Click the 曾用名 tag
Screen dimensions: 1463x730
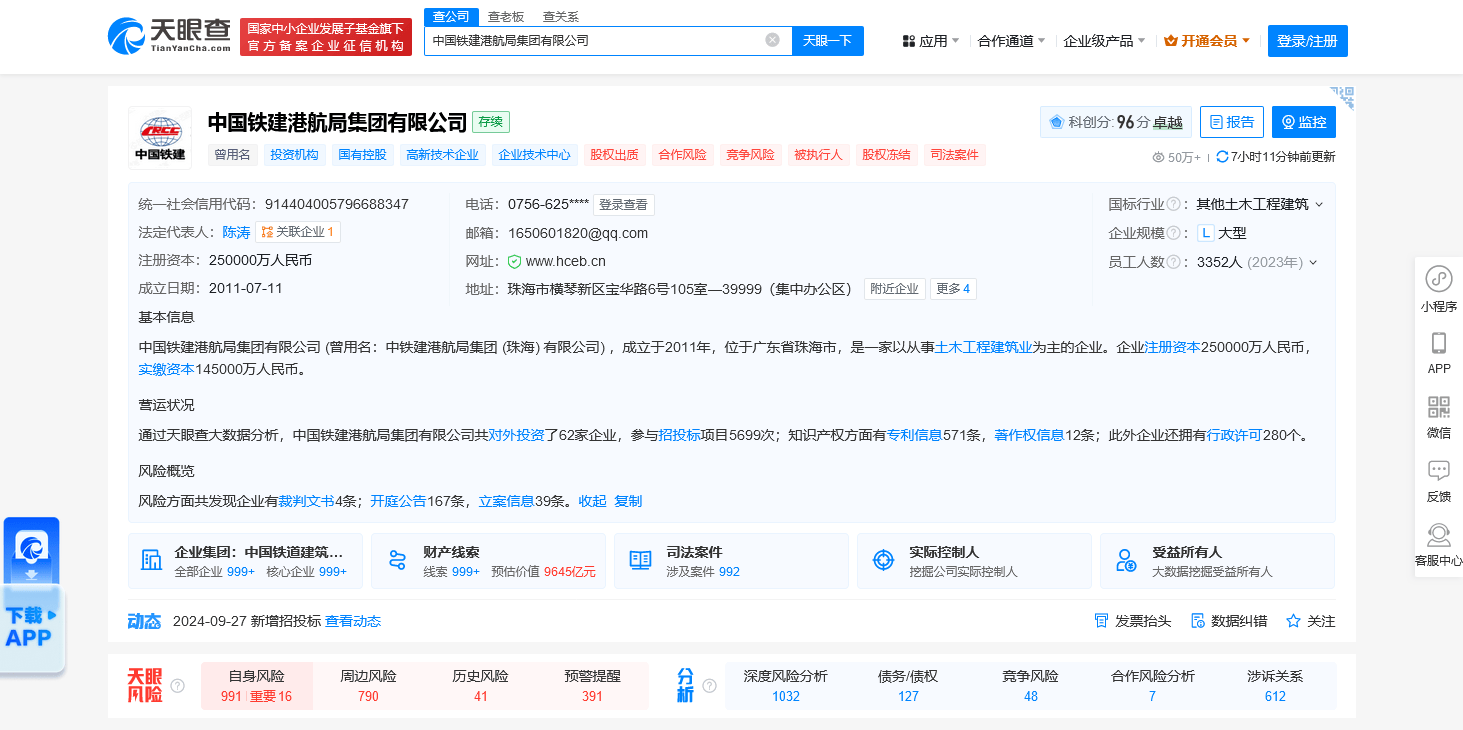click(234, 155)
